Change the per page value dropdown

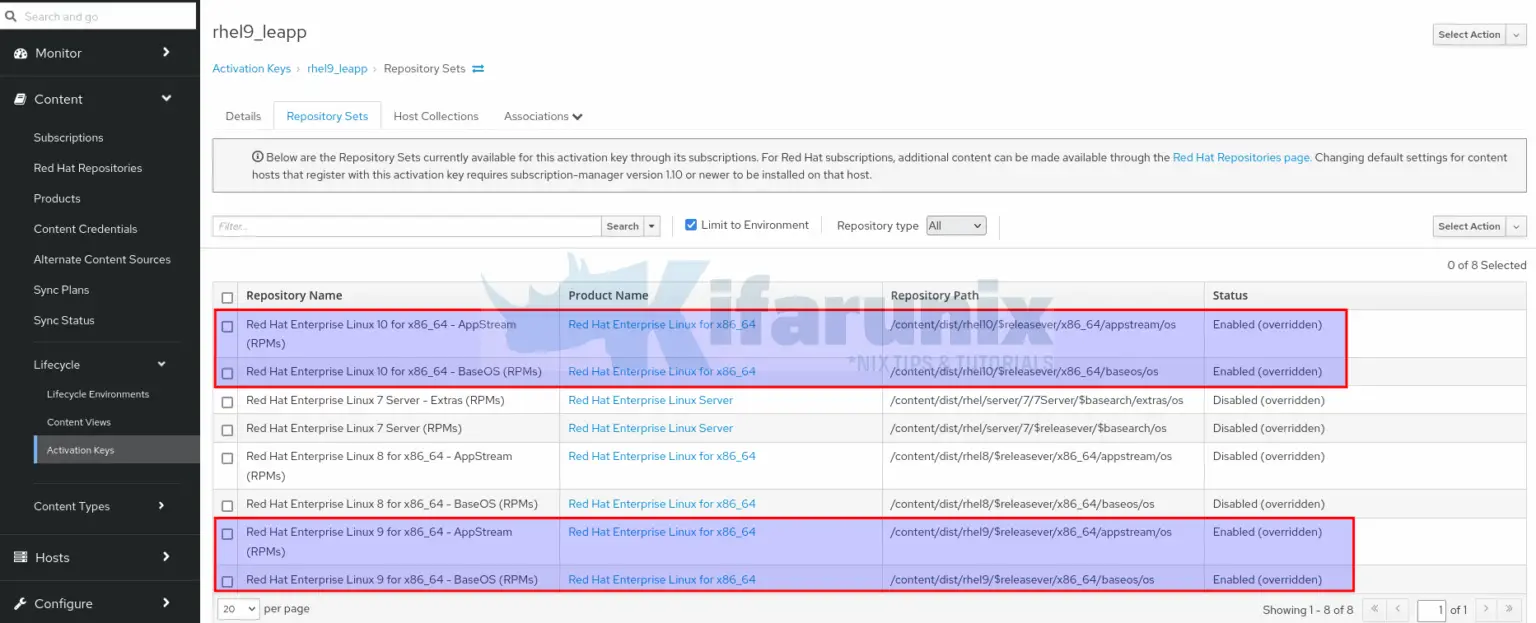(237, 609)
